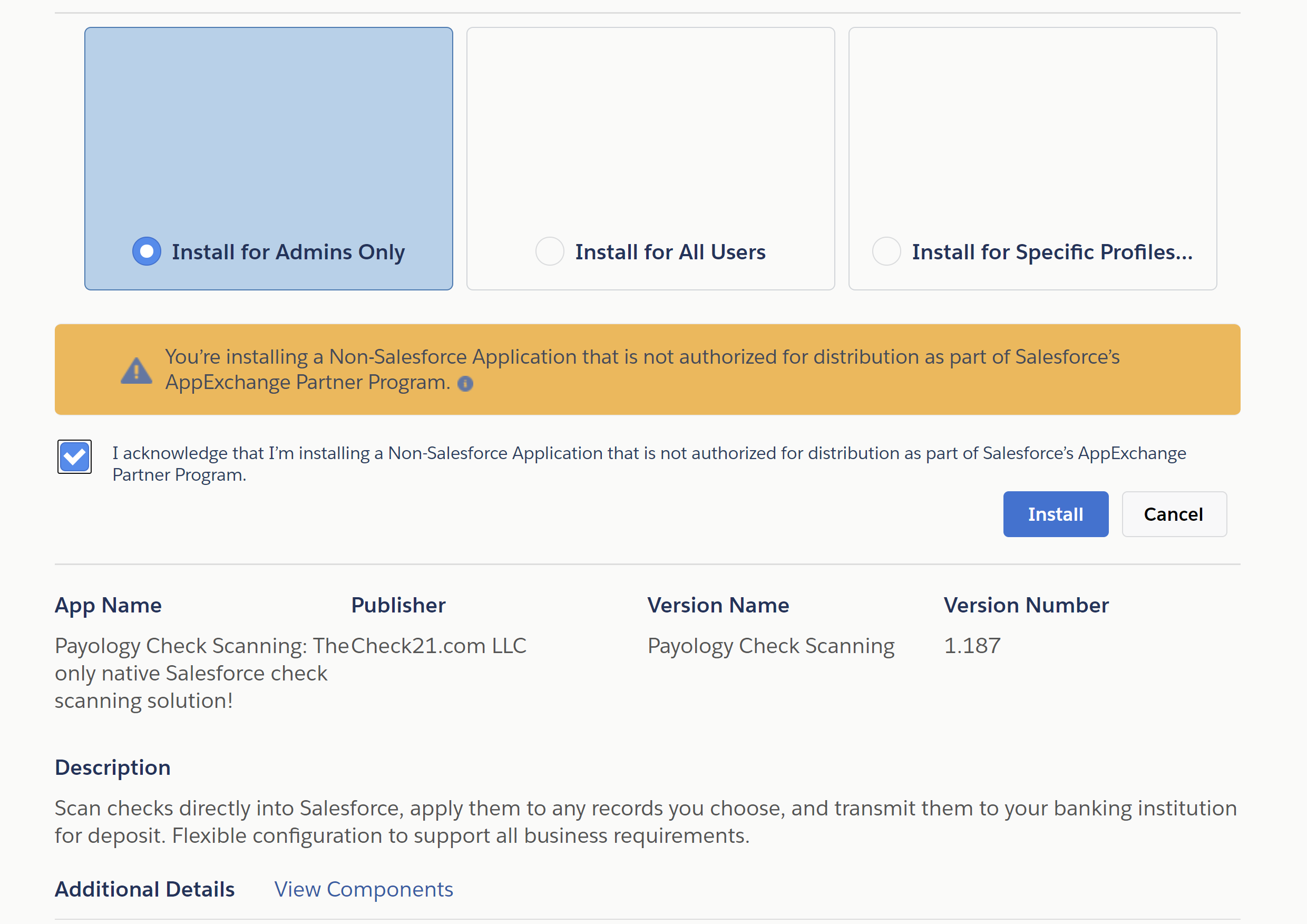Click the highlighted Admins Only card area
1307x924 pixels.
point(268,131)
